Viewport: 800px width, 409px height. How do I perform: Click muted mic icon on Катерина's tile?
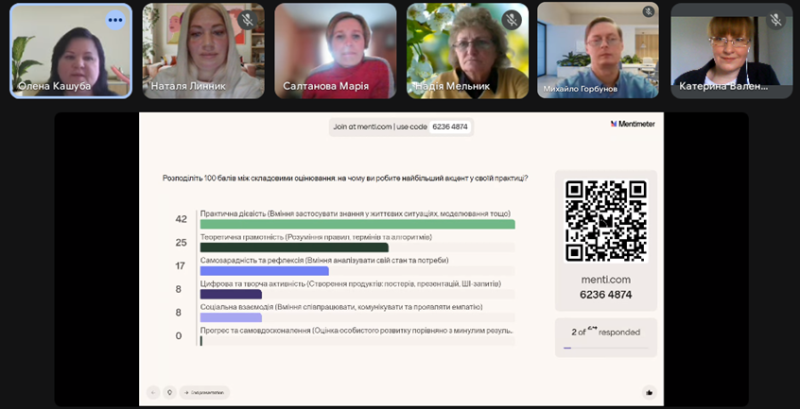(775, 19)
